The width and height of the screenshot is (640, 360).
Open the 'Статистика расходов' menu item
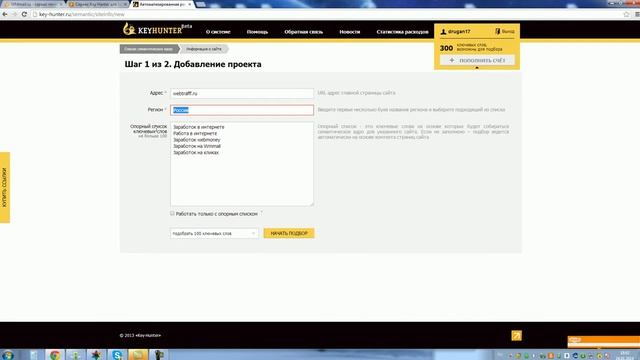[x=402, y=31]
